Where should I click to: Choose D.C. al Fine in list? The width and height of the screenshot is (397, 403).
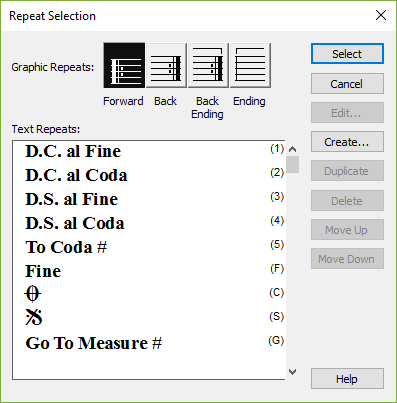coord(149,151)
